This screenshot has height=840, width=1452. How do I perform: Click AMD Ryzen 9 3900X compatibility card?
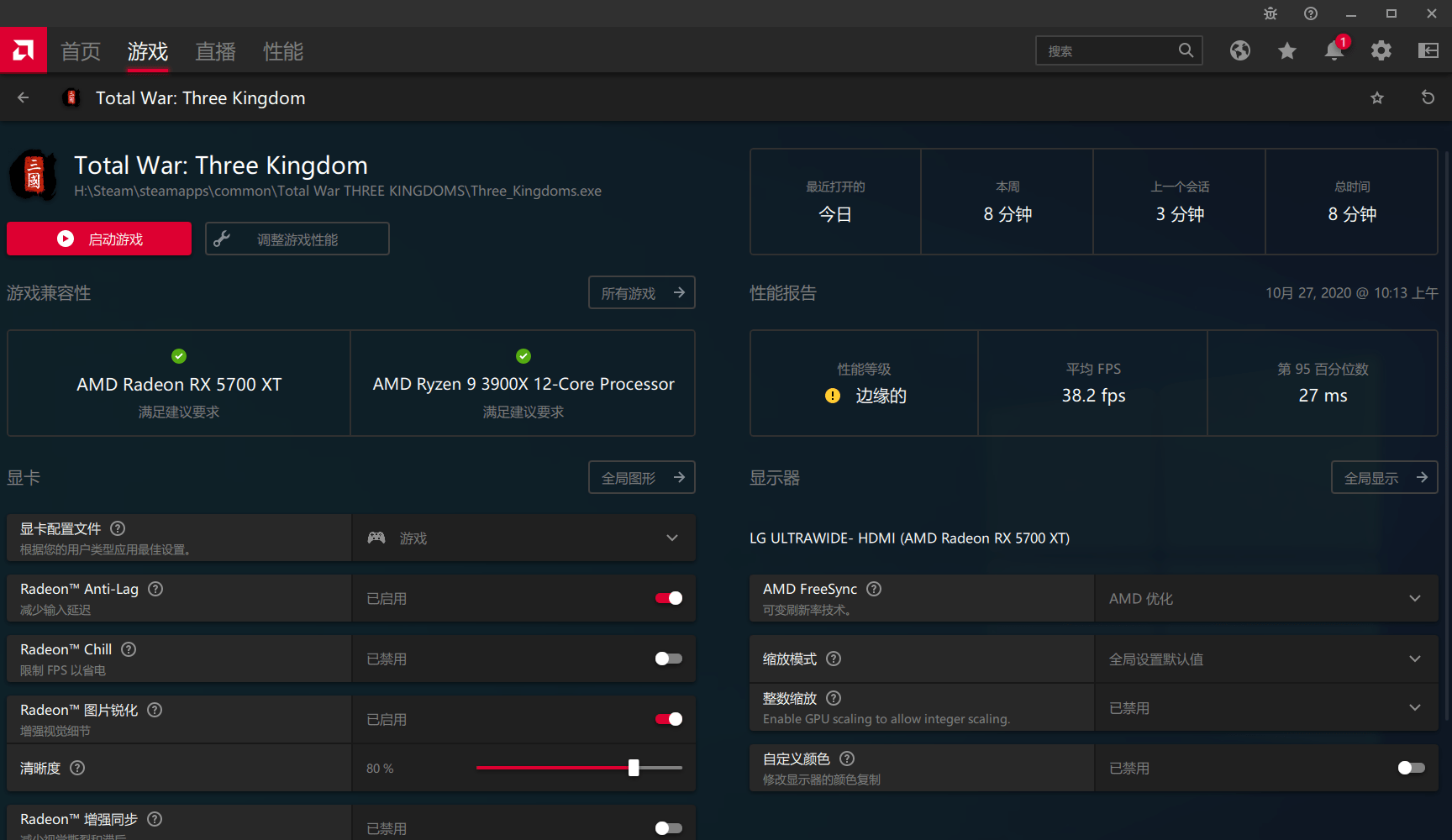click(x=523, y=383)
